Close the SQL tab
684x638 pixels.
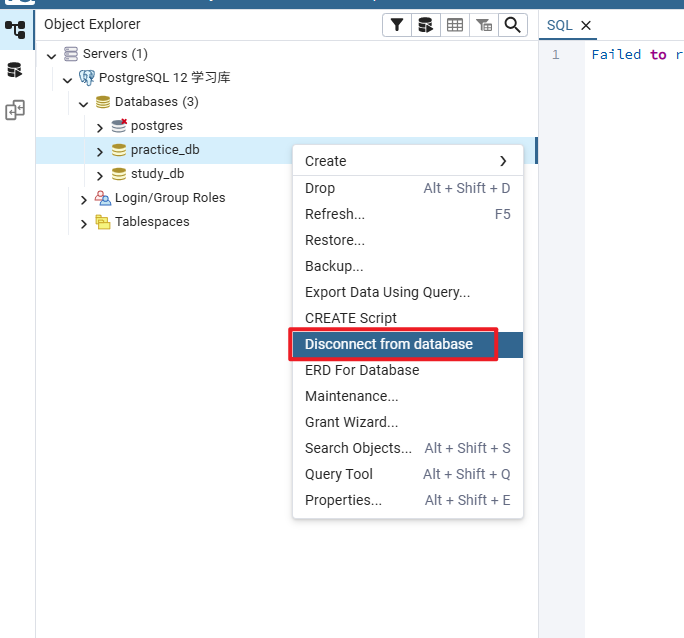coord(586,25)
